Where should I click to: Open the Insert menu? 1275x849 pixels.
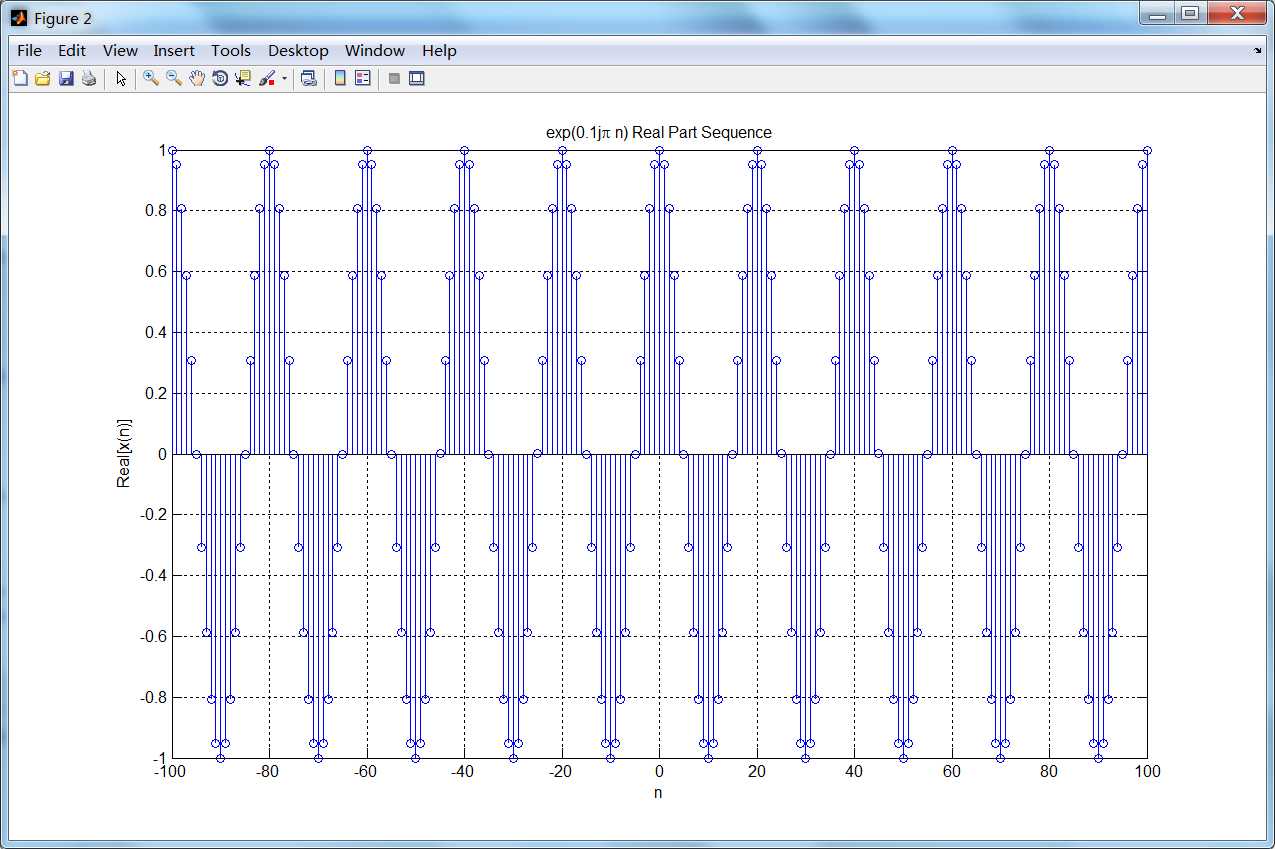tap(174, 50)
